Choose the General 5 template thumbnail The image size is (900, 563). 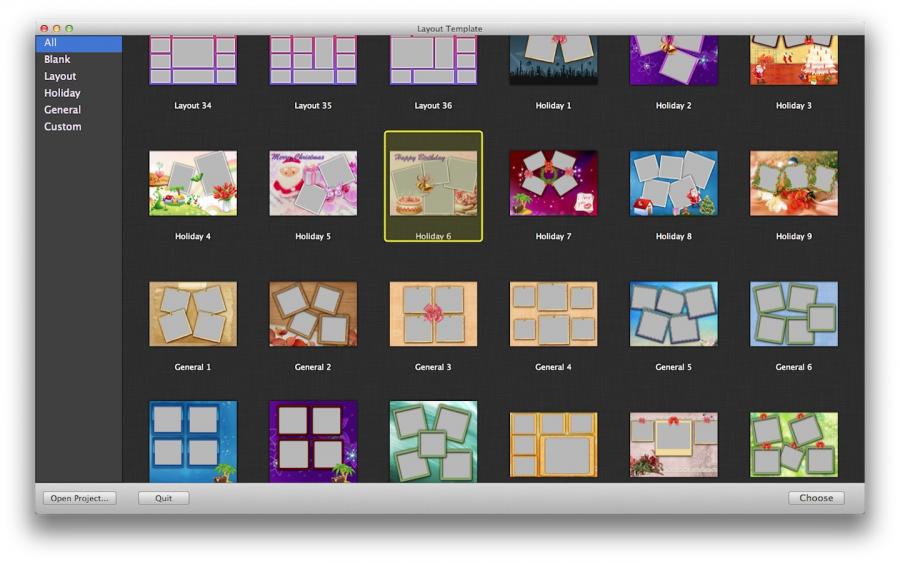[x=674, y=314]
